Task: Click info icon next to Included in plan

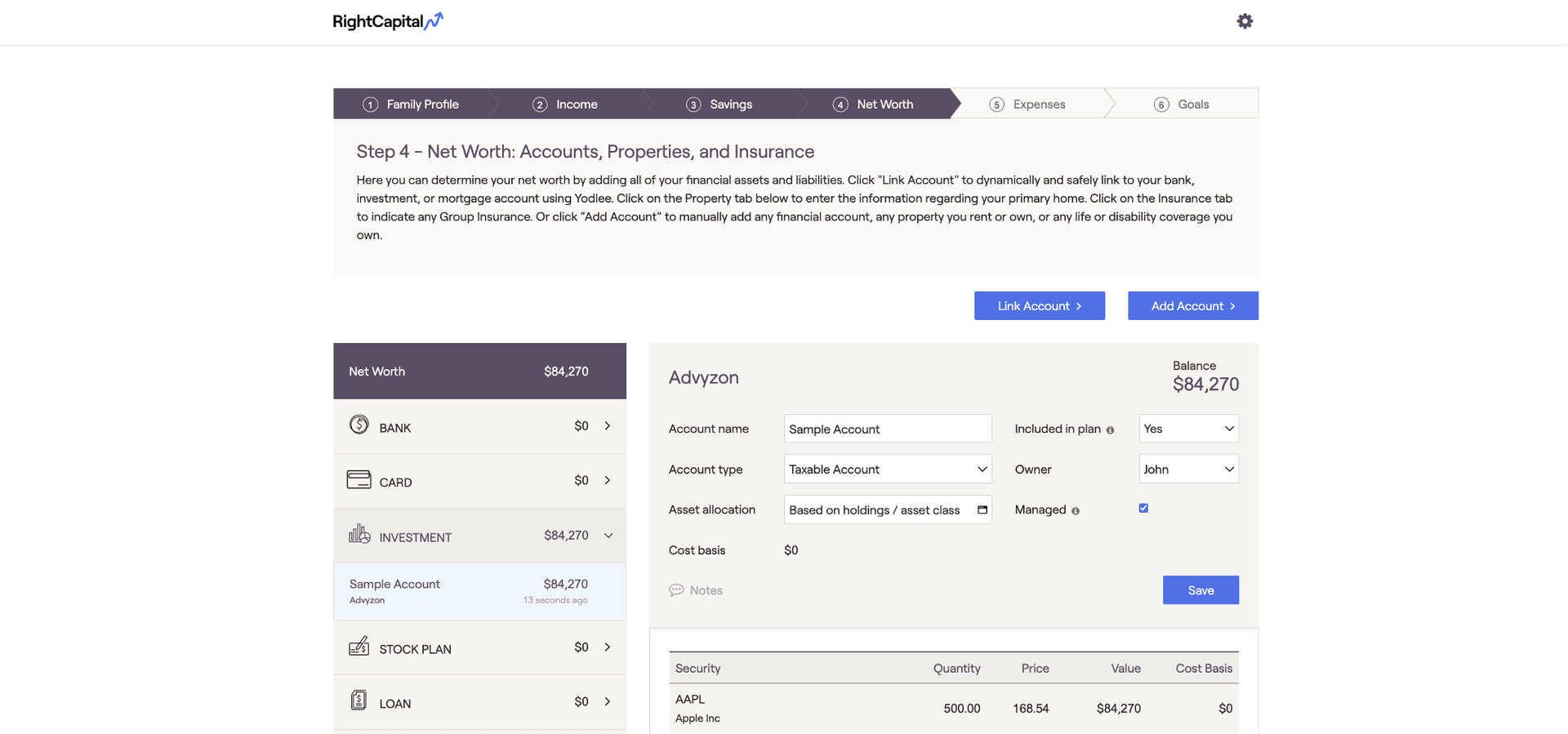Action: pos(1110,430)
